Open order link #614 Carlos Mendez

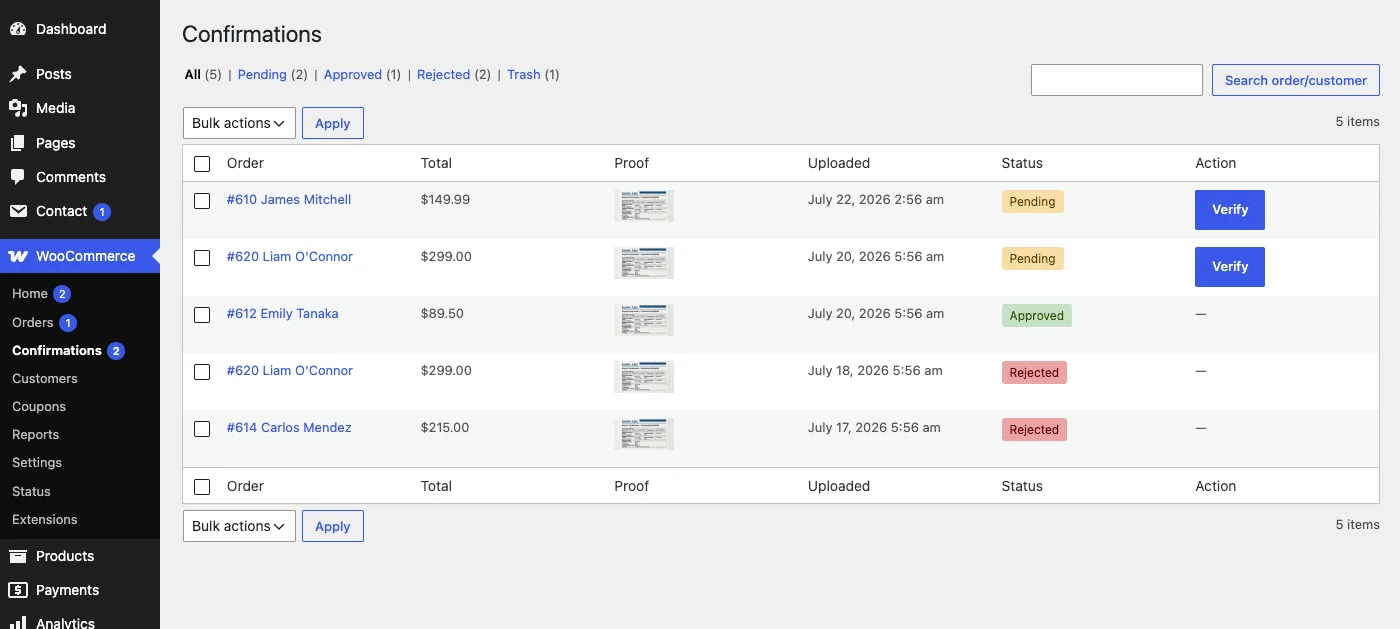[x=289, y=428]
